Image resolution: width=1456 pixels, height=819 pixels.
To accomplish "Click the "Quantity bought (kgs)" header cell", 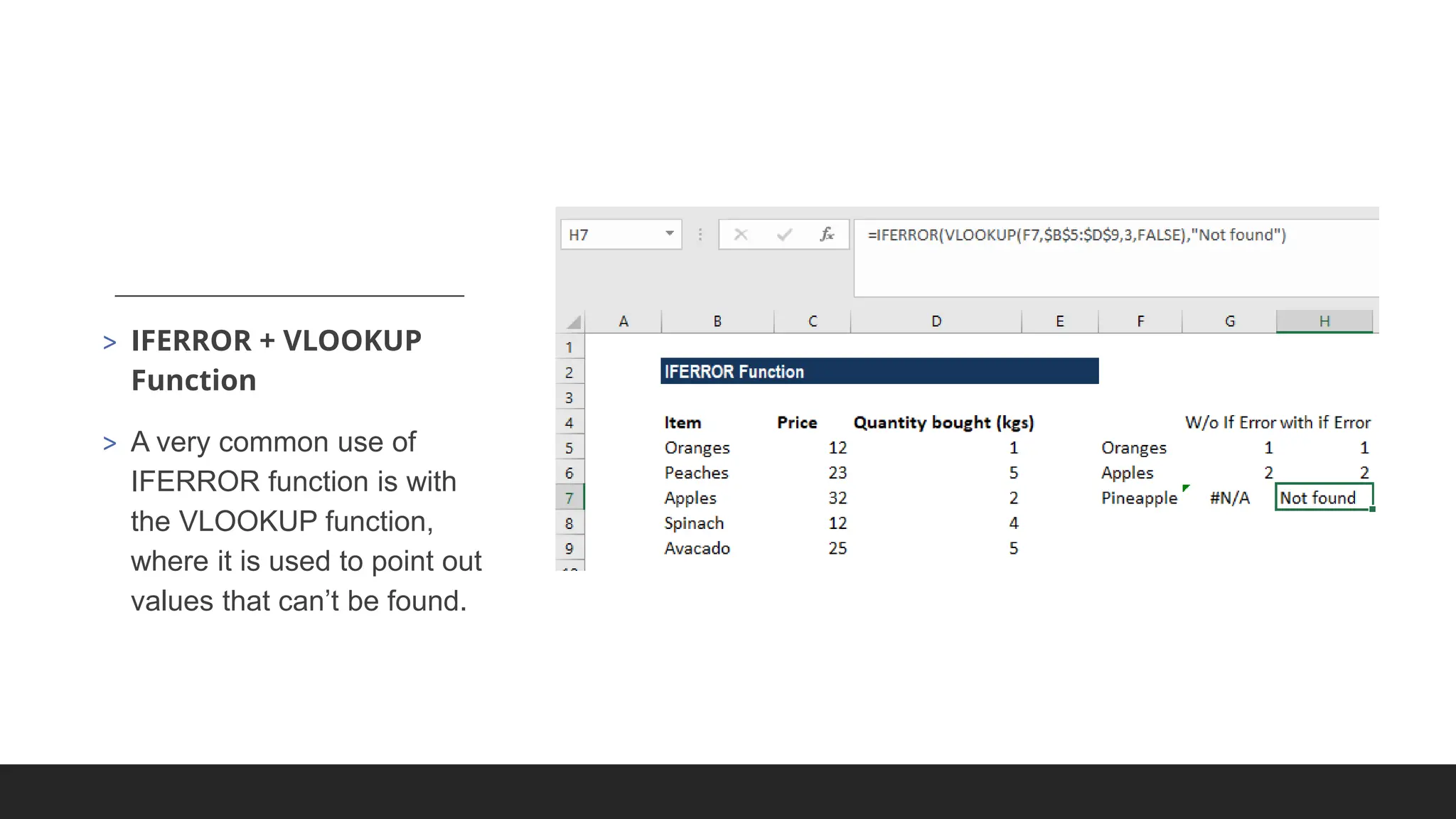I will (943, 422).
